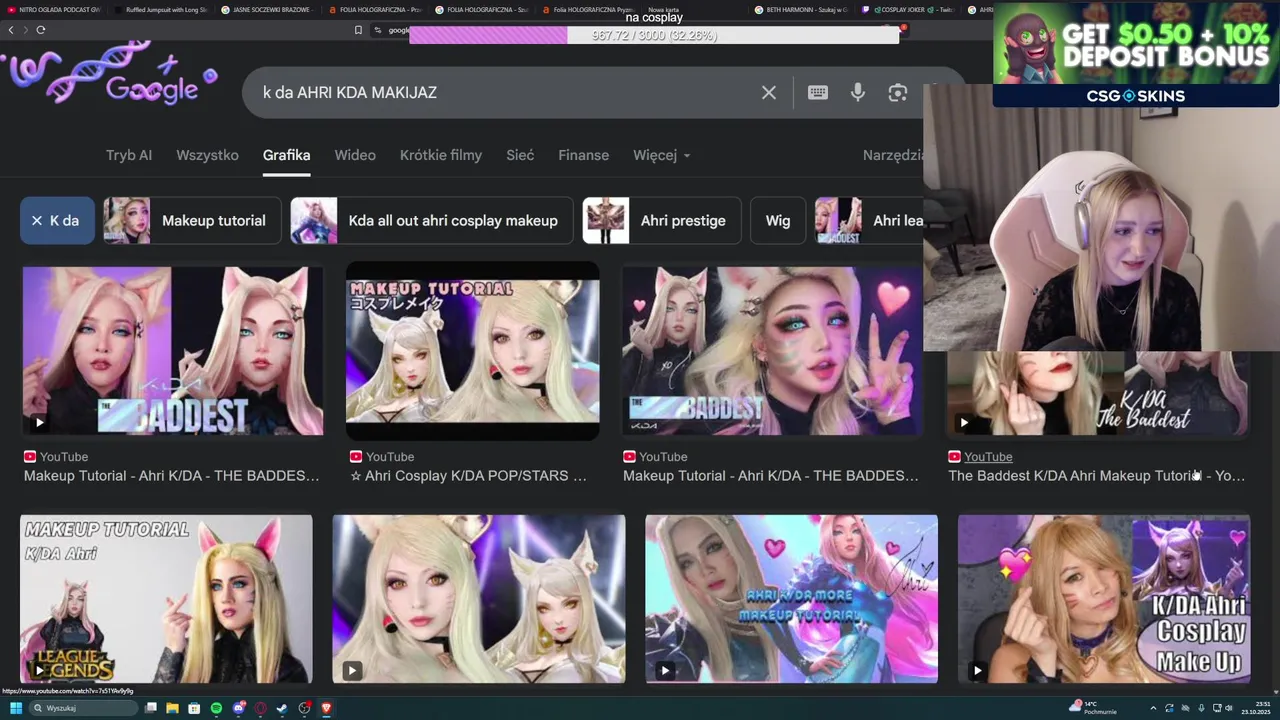Remove the 'K da' filter chip
This screenshot has height=720, width=1280.
37,220
